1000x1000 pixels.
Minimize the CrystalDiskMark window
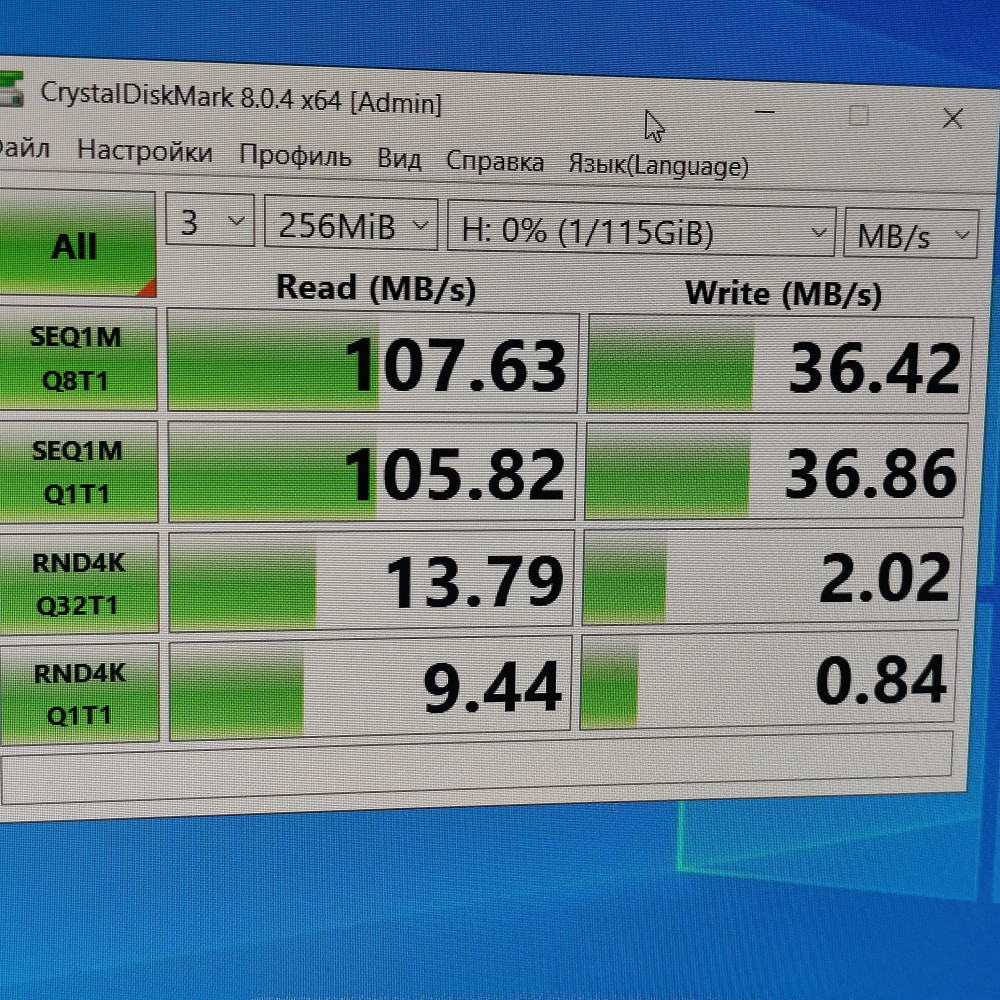764,112
